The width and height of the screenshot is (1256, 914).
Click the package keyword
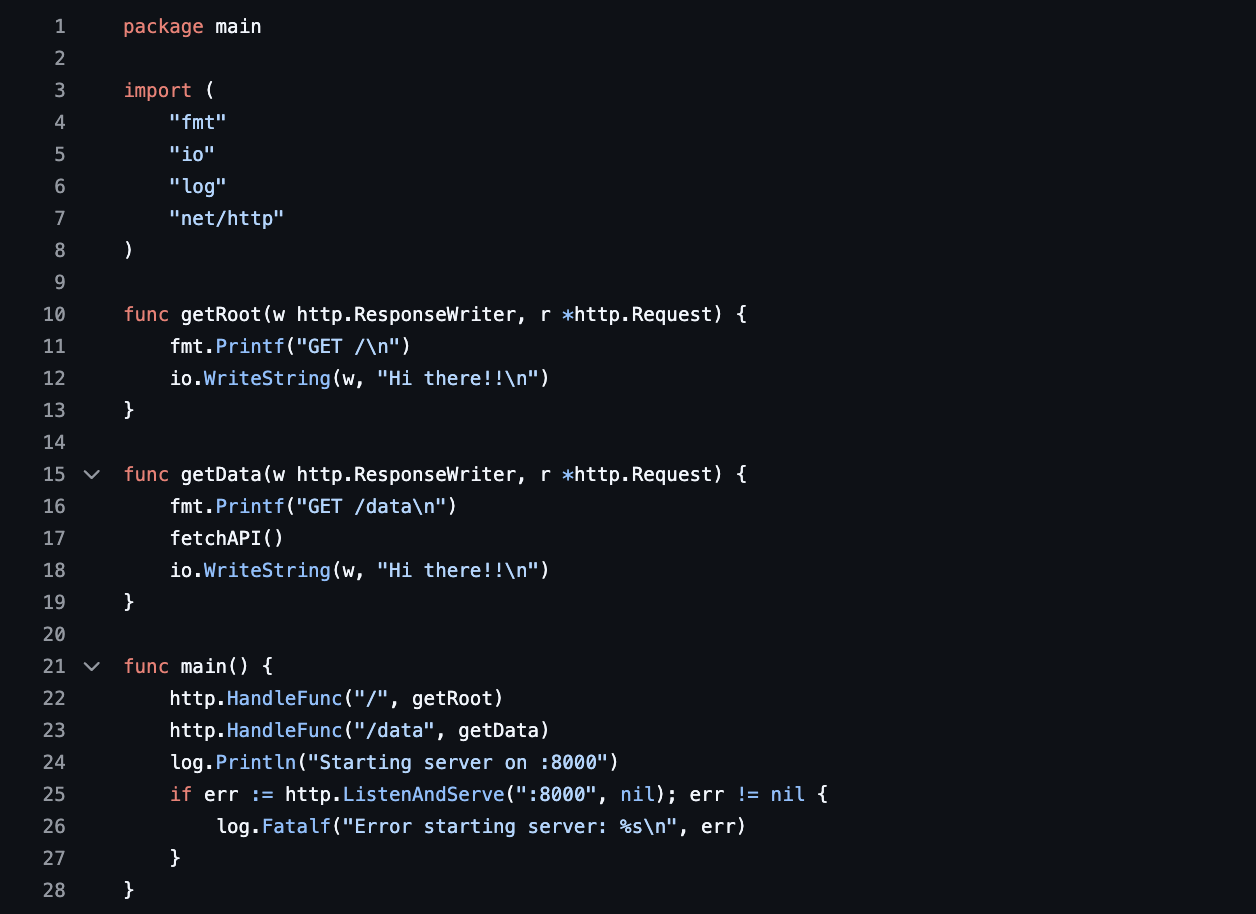click(x=163, y=26)
